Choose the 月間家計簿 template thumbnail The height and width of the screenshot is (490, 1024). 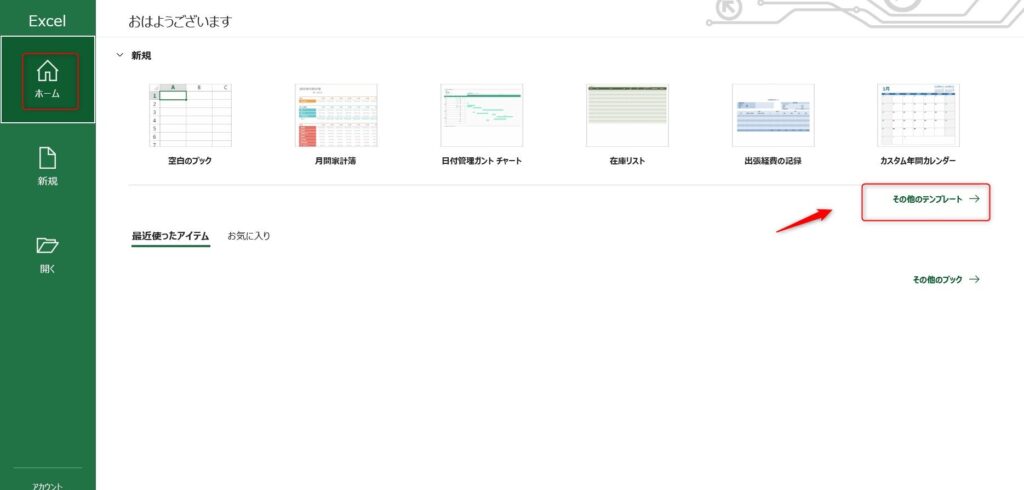(x=336, y=115)
